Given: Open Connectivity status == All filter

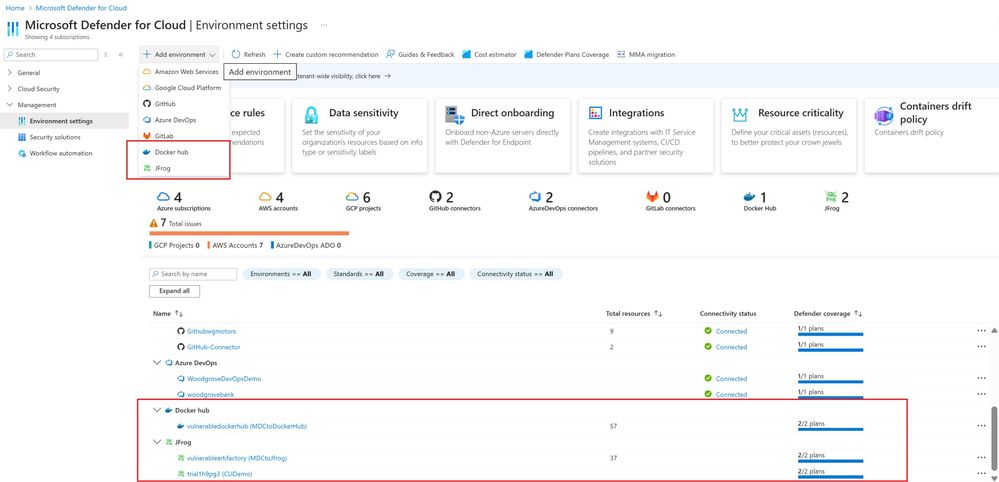Looking at the screenshot, I should point(516,274).
